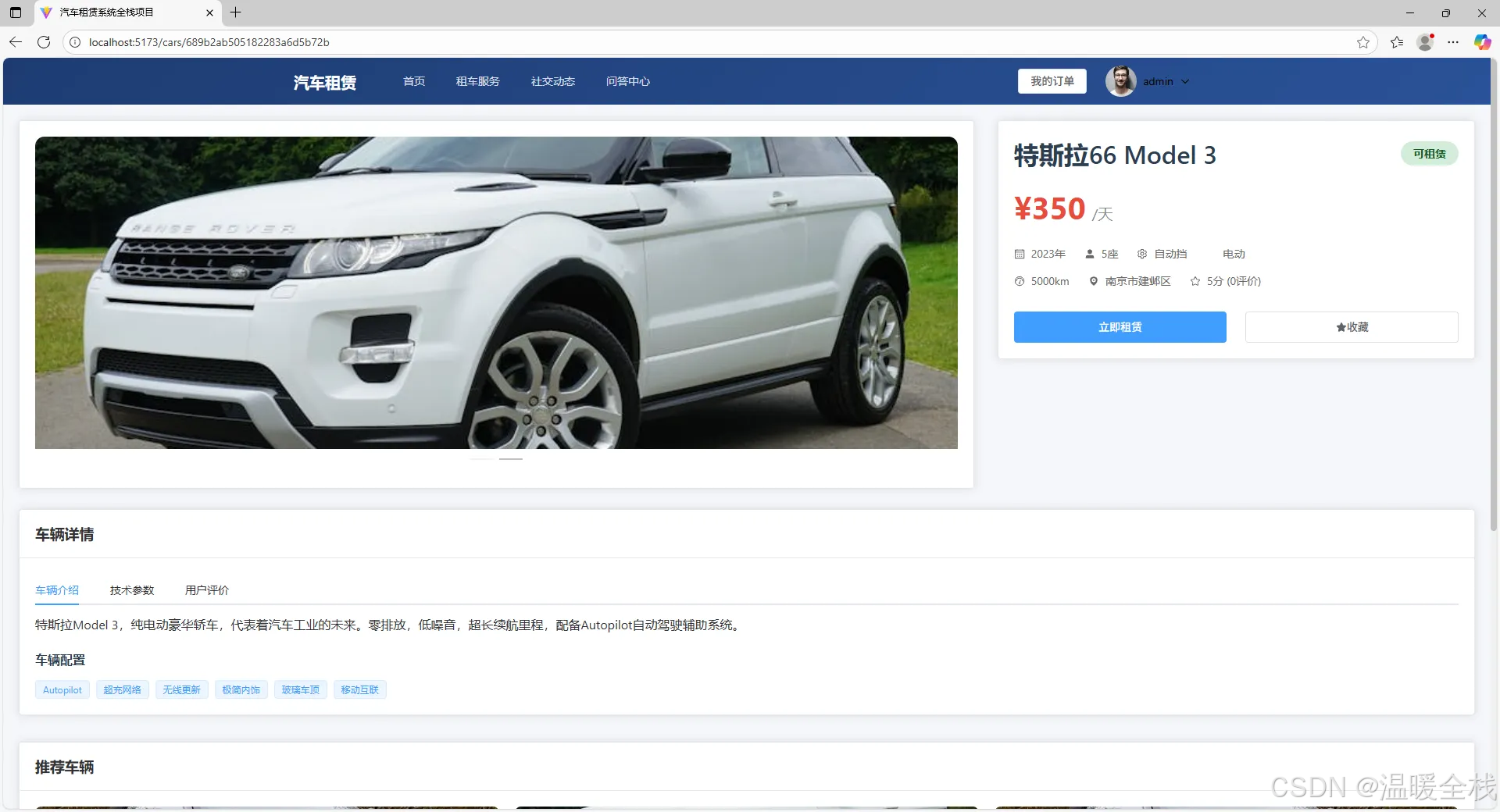The width and height of the screenshot is (1500, 812).
Task: Expand the admin user dropdown arrow
Action: point(1185,81)
